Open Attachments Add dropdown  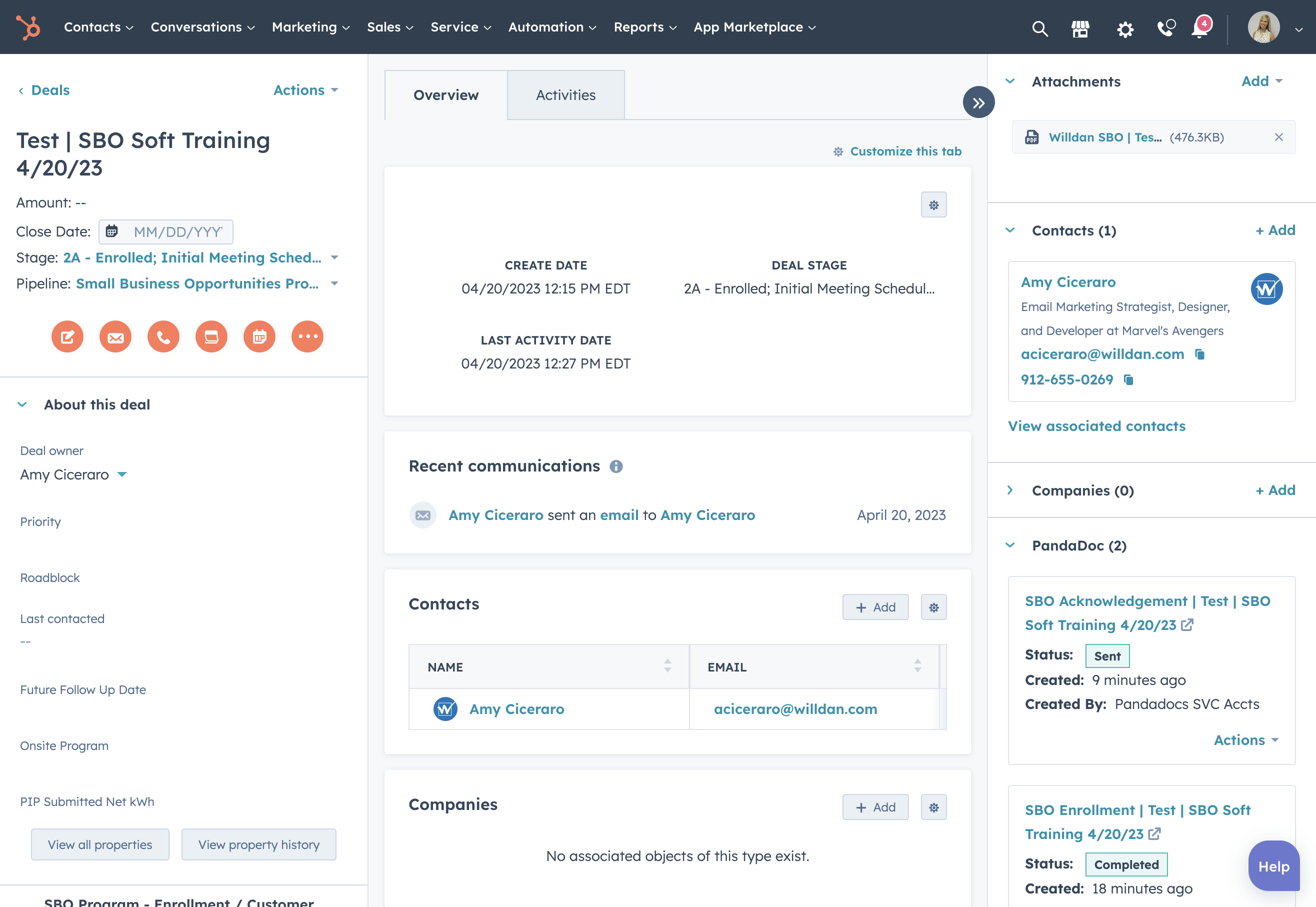tap(1261, 81)
